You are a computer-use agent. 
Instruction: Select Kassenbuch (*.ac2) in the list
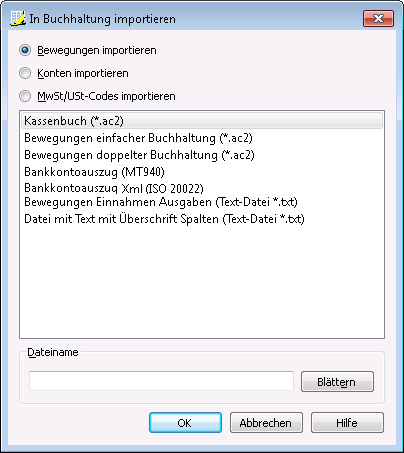pos(202,121)
